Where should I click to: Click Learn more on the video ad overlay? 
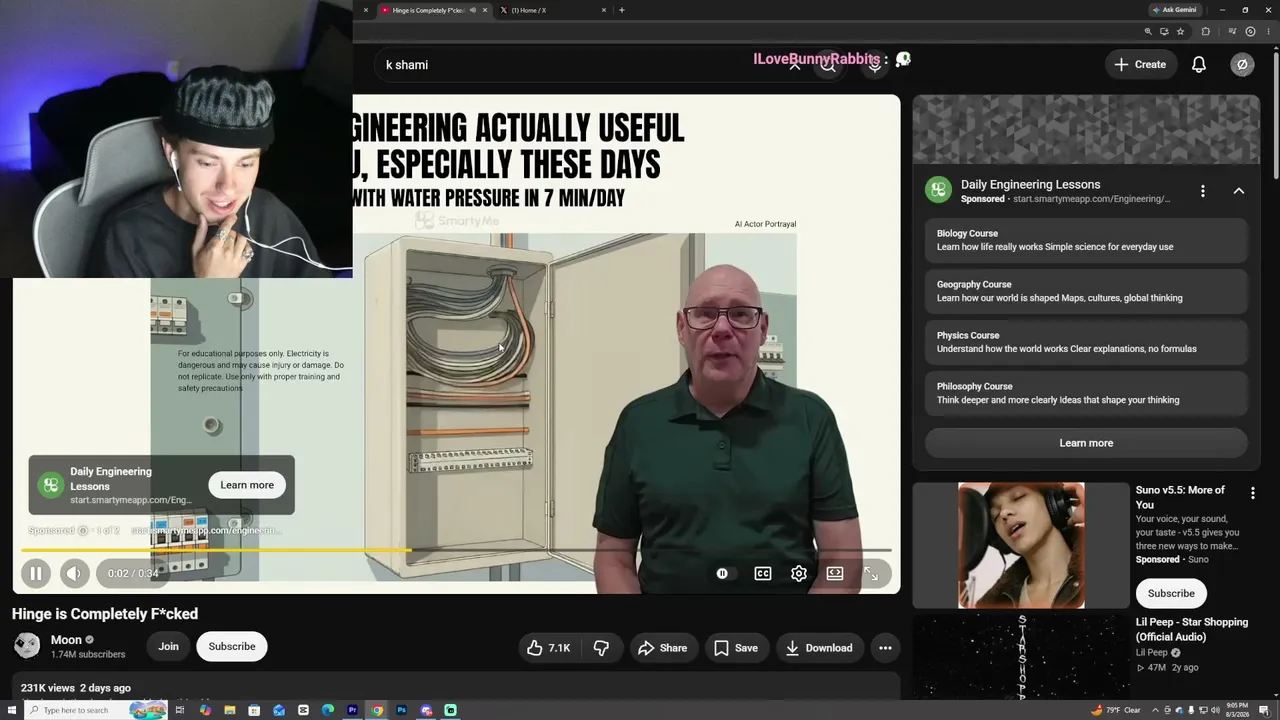[247, 485]
